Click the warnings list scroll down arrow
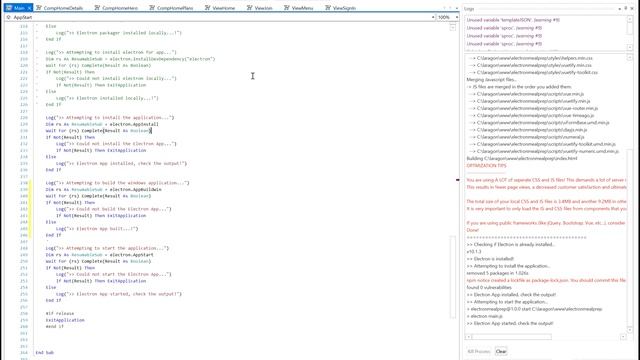The height and width of the screenshot is (360, 640). click(x=630, y=47)
